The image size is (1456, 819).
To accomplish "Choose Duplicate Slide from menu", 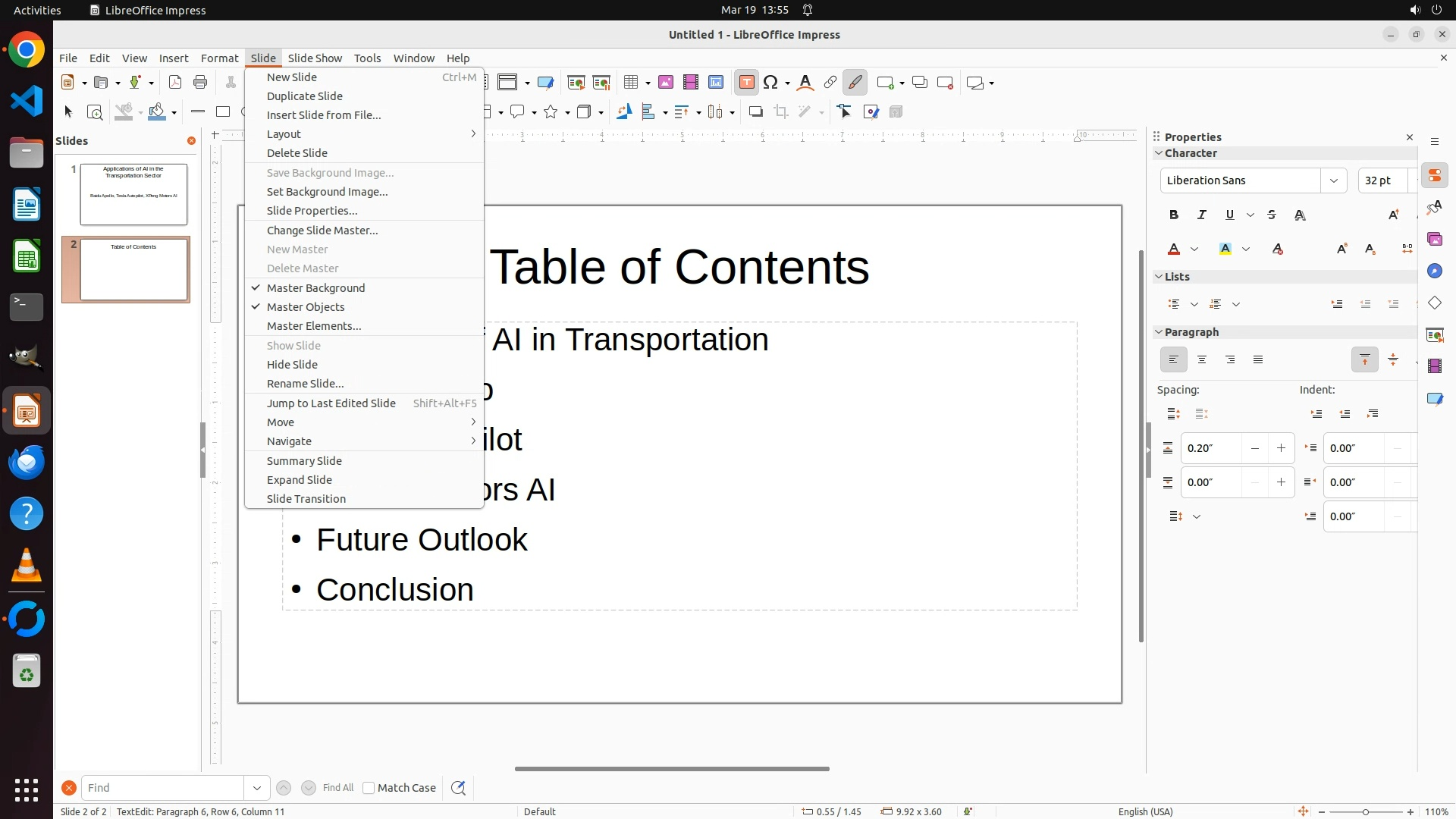I will (x=305, y=96).
